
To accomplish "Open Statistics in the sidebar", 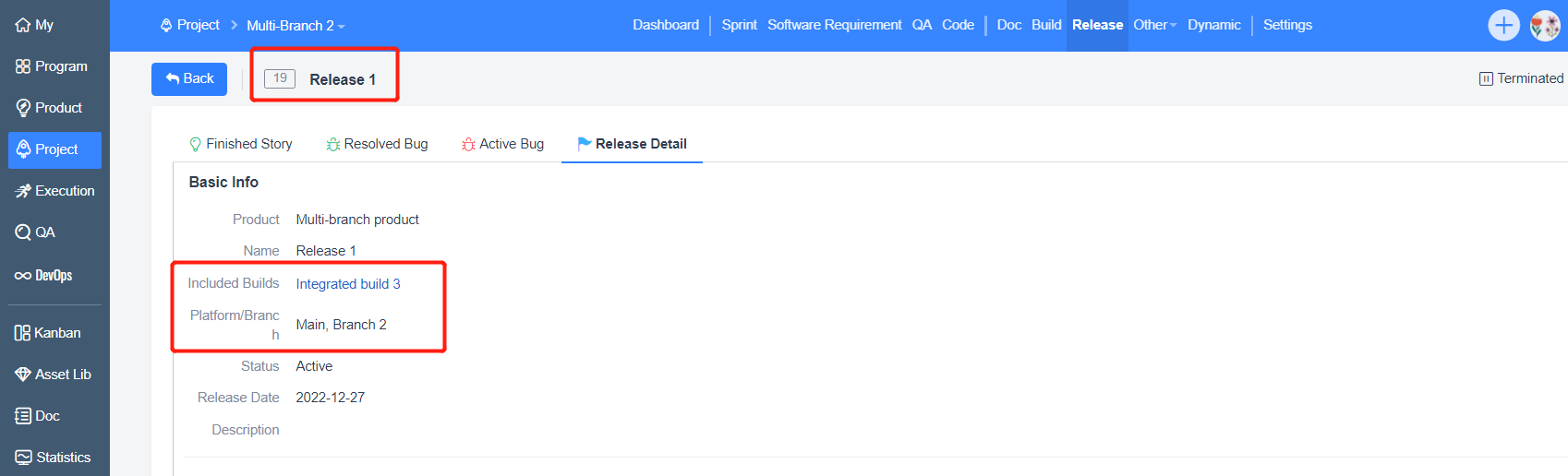I will click(x=53, y=458).
